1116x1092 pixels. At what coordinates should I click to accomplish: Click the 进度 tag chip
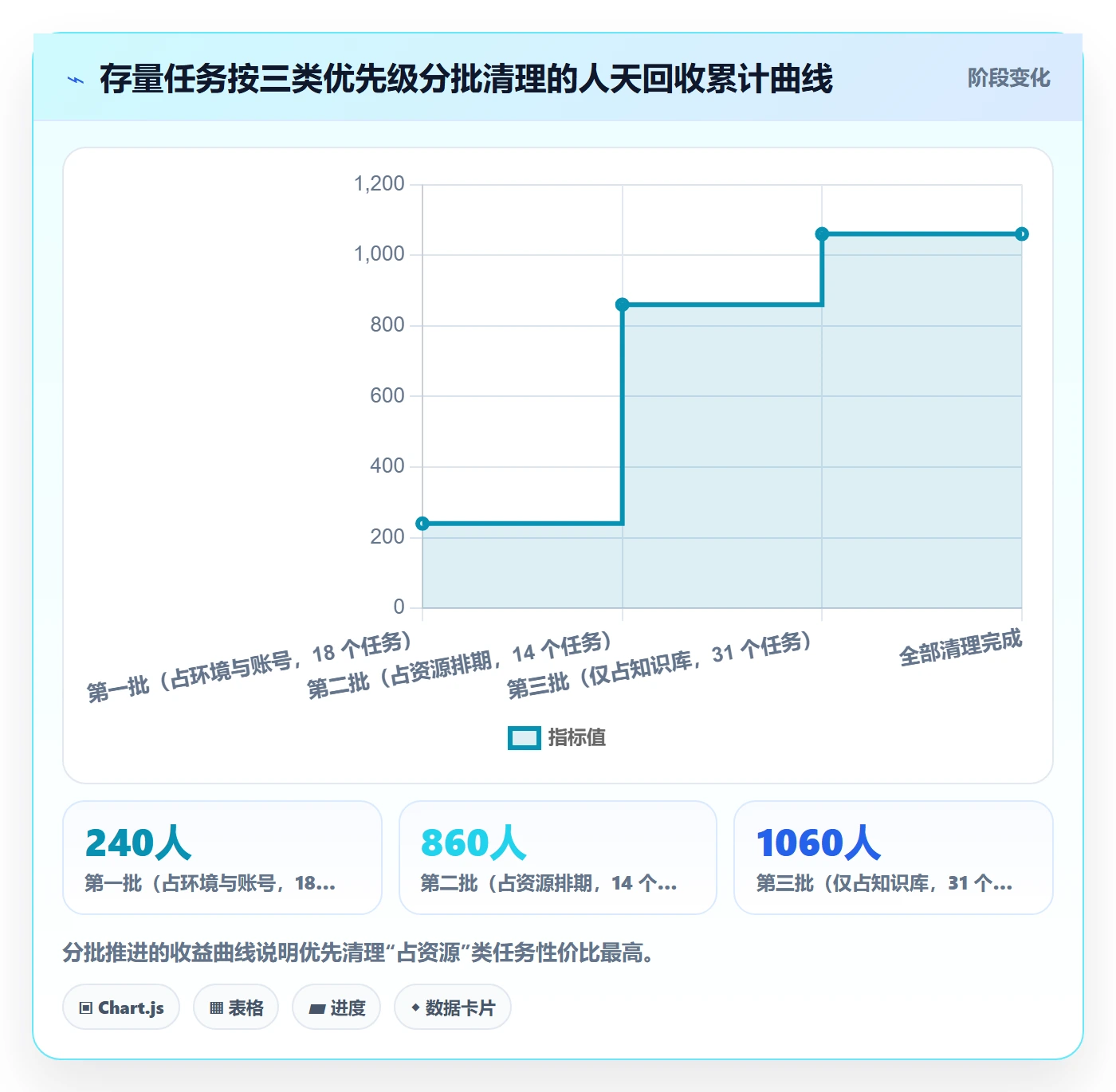tap(336, 1008)
